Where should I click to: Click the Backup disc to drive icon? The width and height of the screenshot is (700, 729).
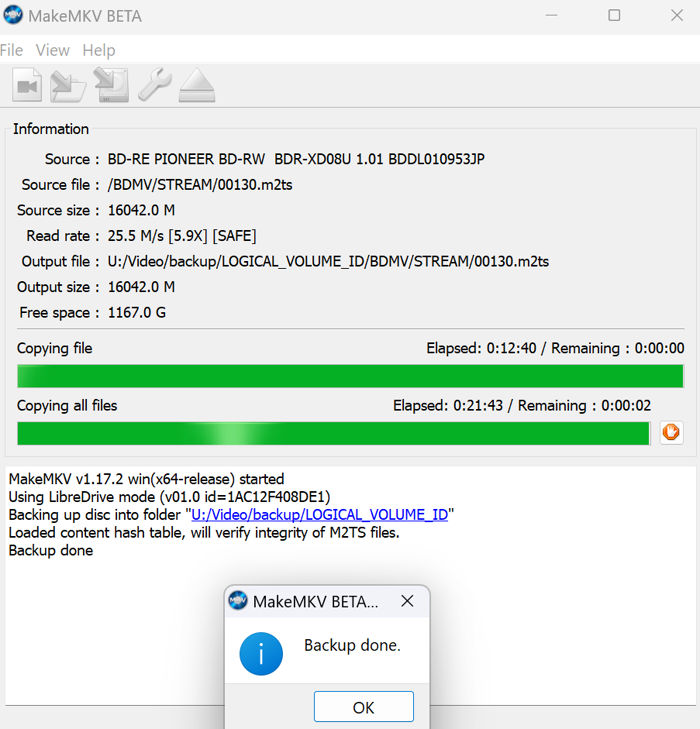(x=112, y=85)
